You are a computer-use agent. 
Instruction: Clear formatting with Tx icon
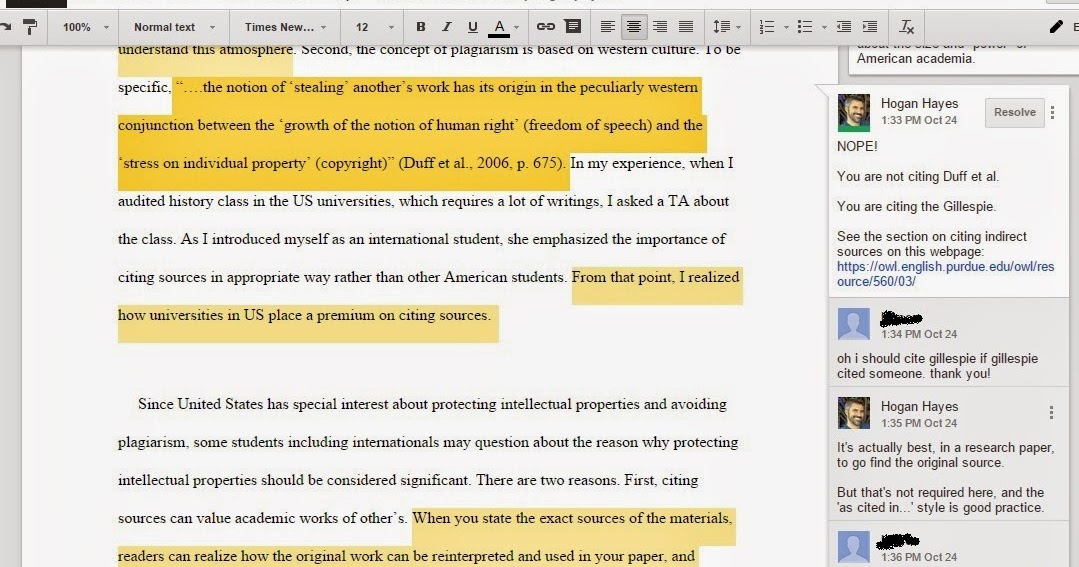(906, 27)
